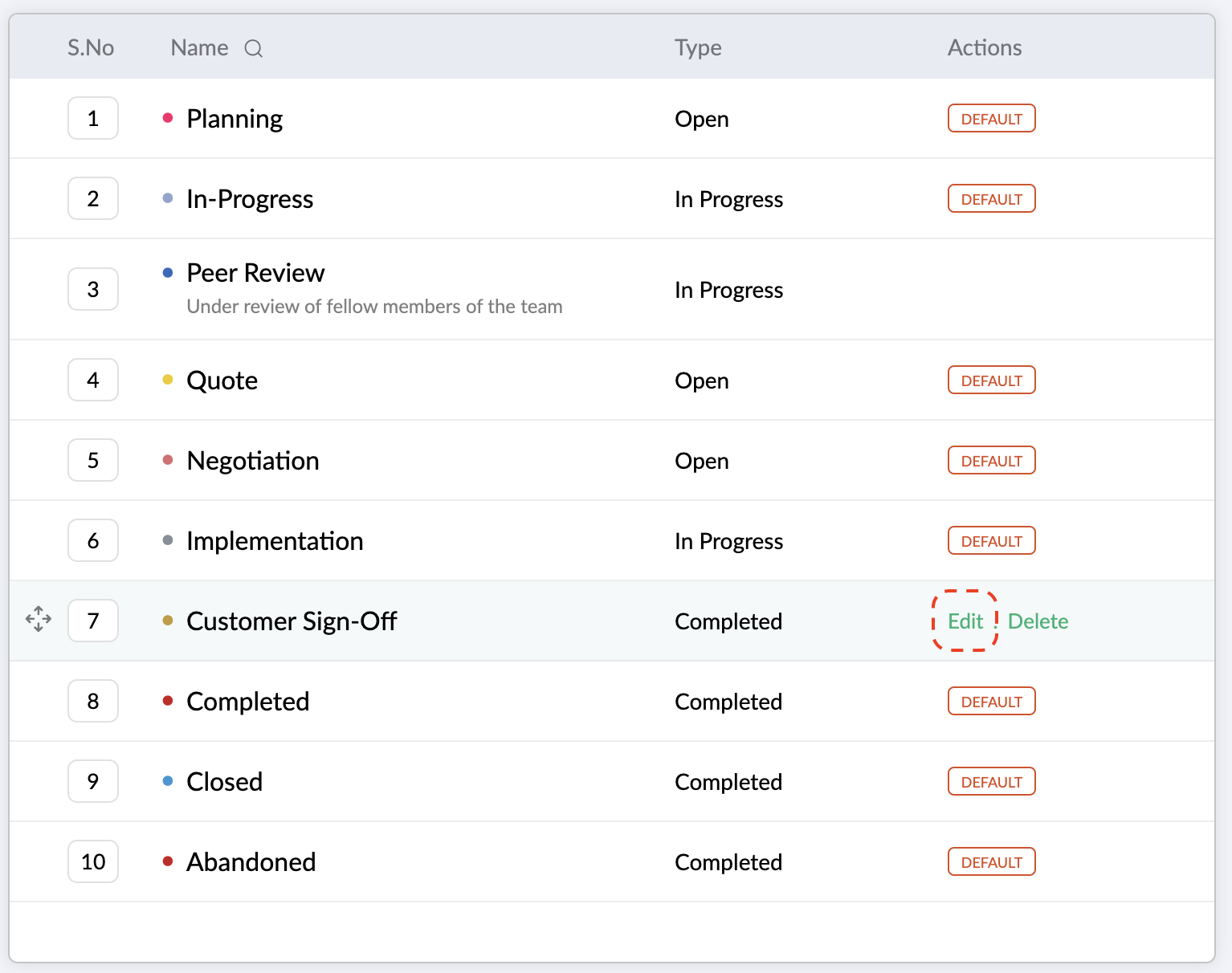Image resolution: width=1232 pixels, height=973 pixels.
Task: Click the move handle icon on row 7
Action: pos(39,620)
